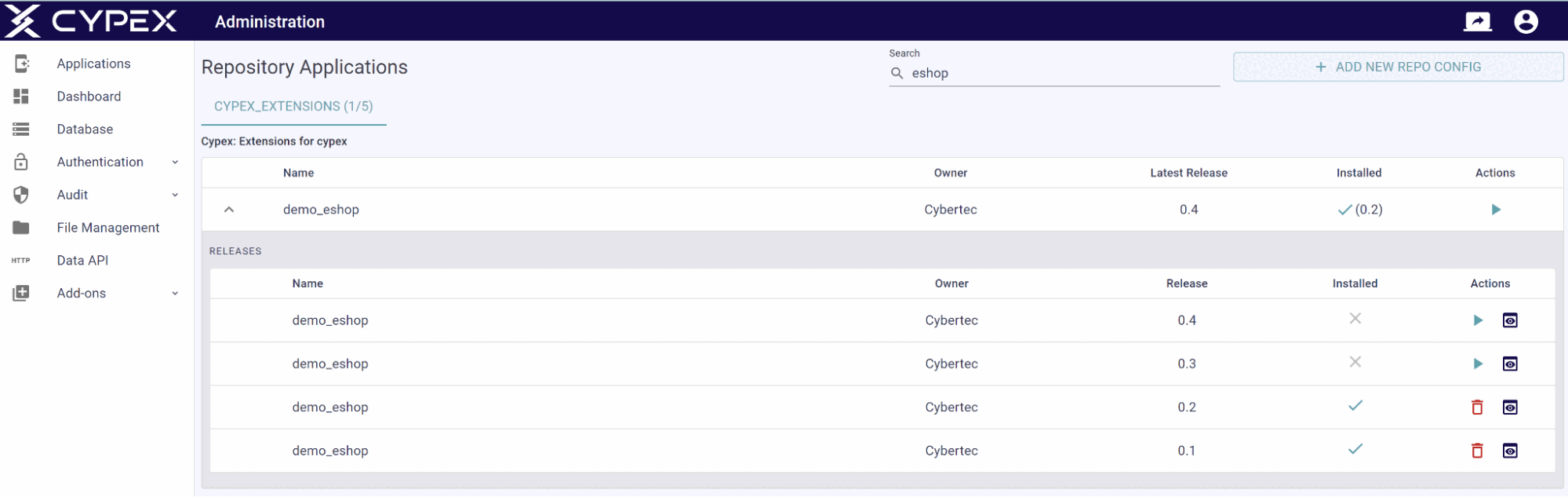Click installed checkmark for release 0.2

coord(1355,406)
